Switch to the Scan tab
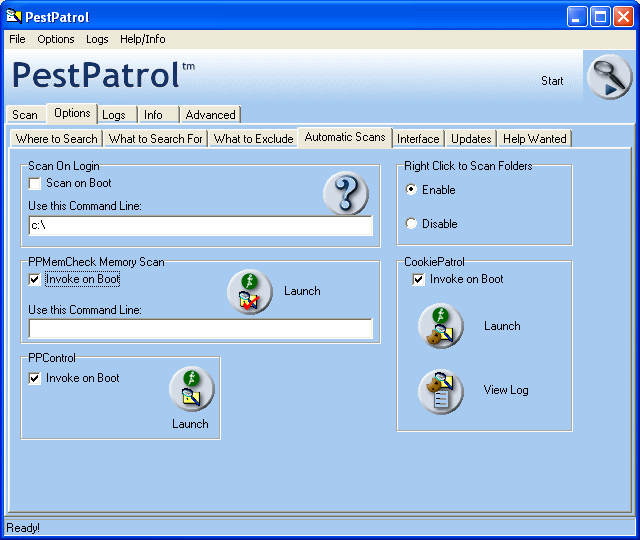 pos(25,115)
